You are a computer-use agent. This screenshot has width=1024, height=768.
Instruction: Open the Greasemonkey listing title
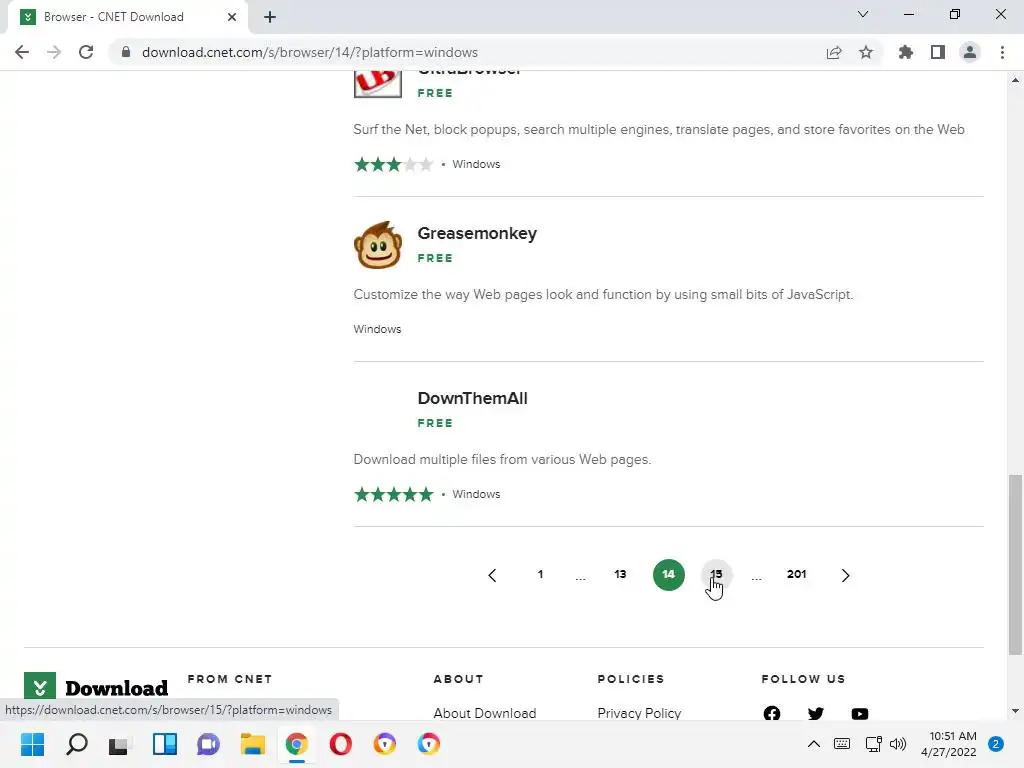[x=477, y=233]
